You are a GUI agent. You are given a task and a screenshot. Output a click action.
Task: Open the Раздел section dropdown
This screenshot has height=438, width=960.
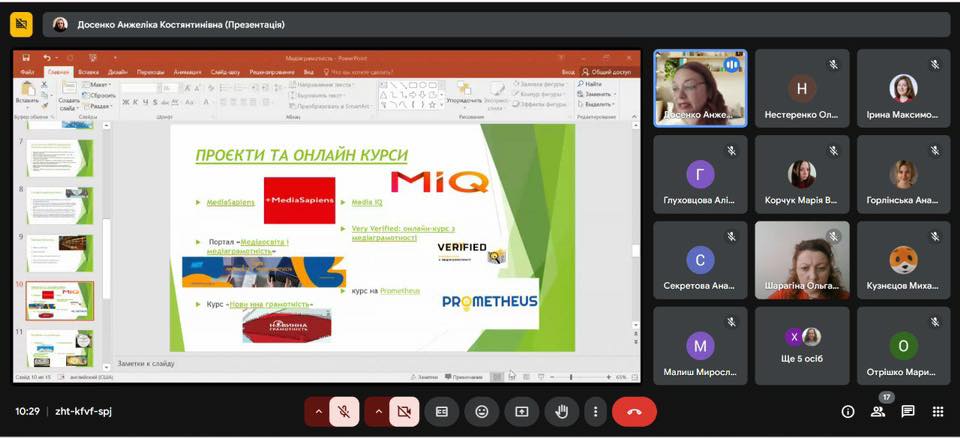click(98, 107)
